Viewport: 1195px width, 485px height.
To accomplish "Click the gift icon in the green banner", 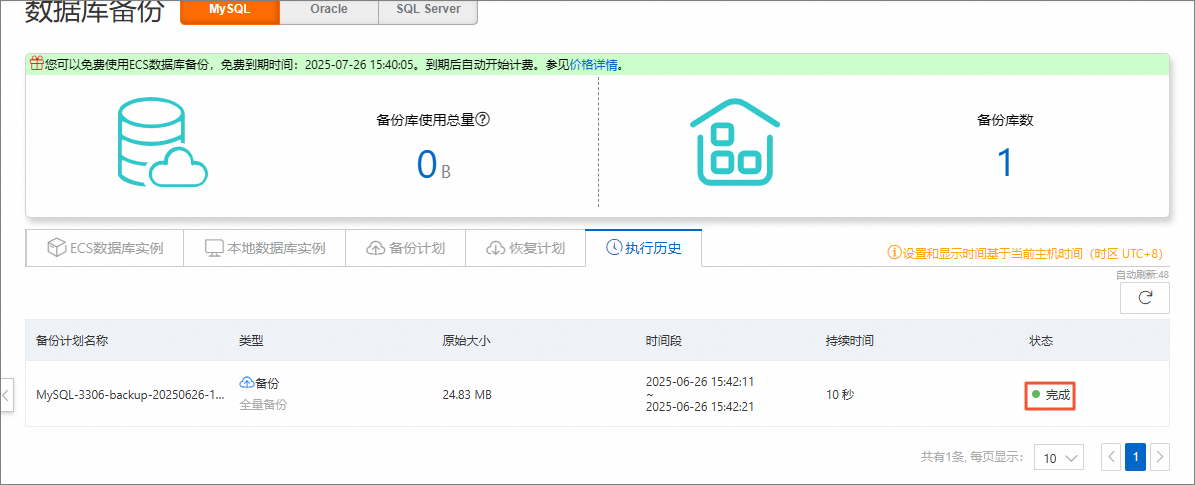I will click(36, 64).
